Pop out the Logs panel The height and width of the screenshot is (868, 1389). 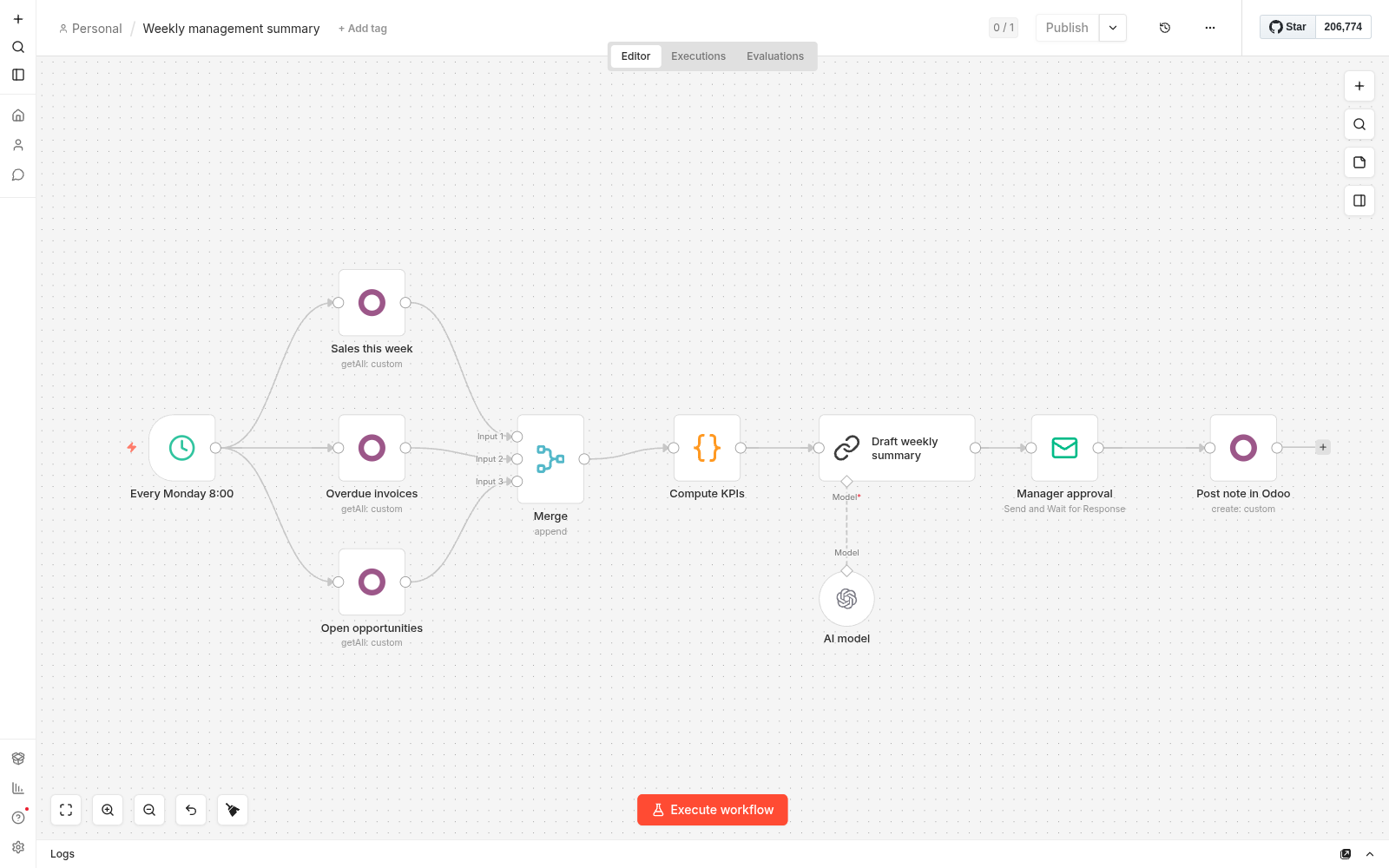(1346, 854)
